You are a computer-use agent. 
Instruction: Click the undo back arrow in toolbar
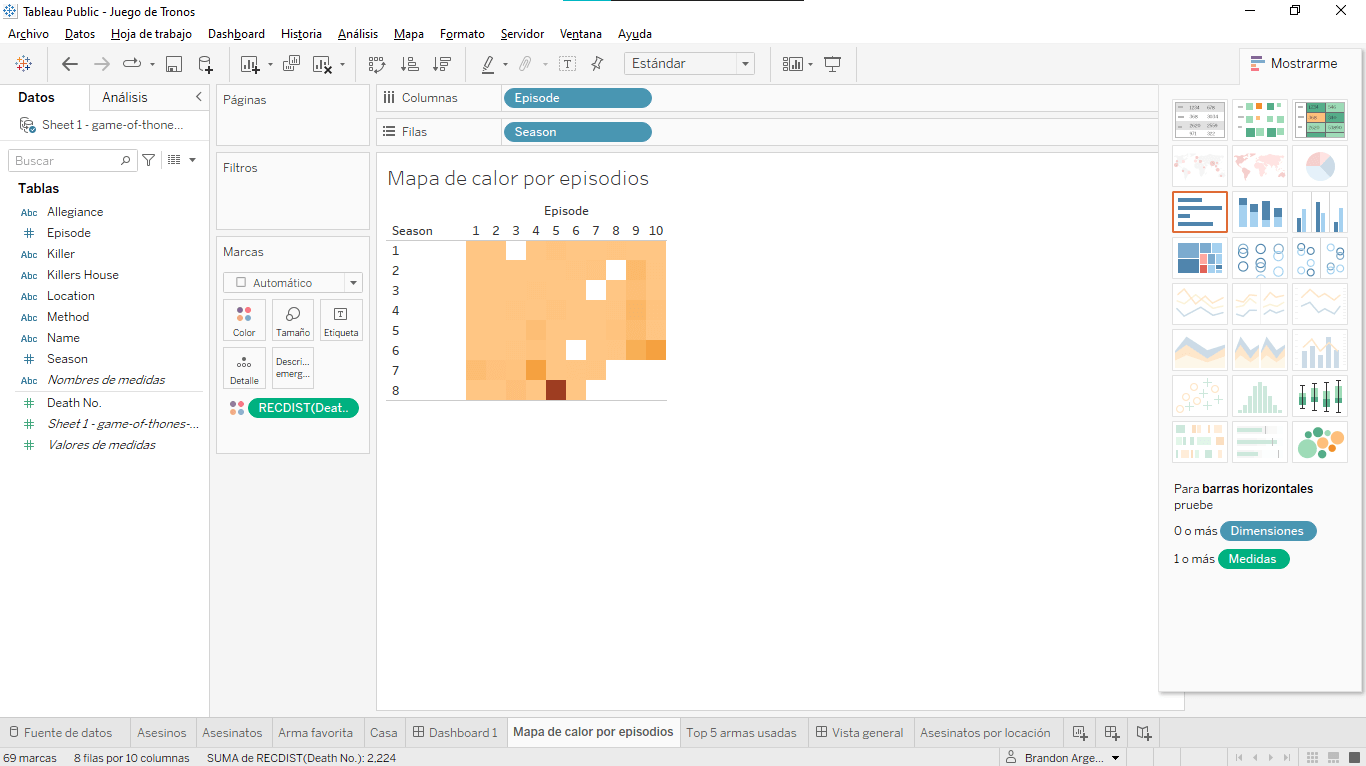70,64
